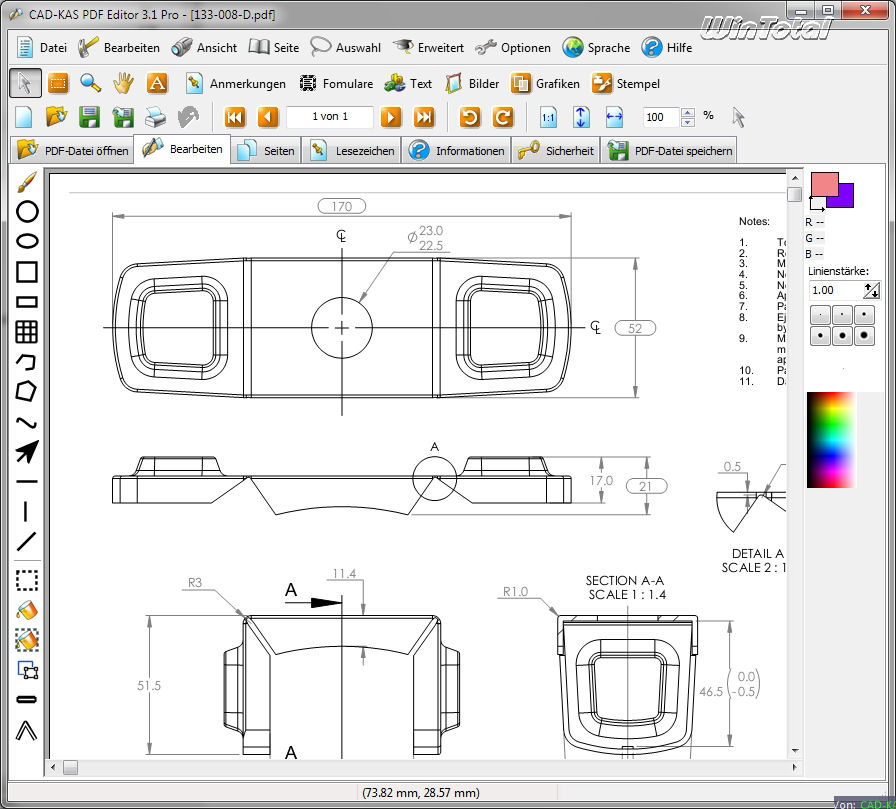The width and height of the screenshot is (896, 809).
Task: Select the circle drawing tool
Action: [27, 211]
